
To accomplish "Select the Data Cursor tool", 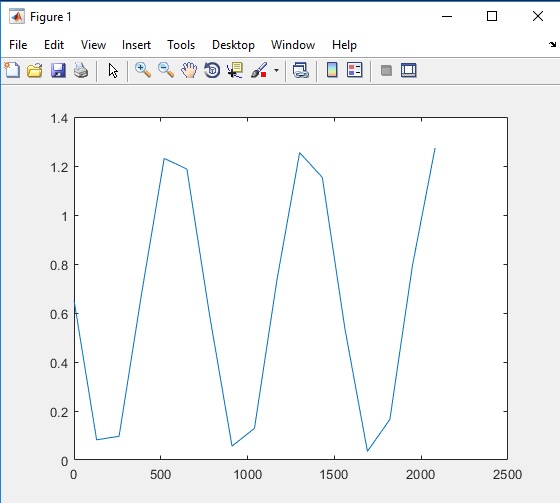I will [235, 70].
